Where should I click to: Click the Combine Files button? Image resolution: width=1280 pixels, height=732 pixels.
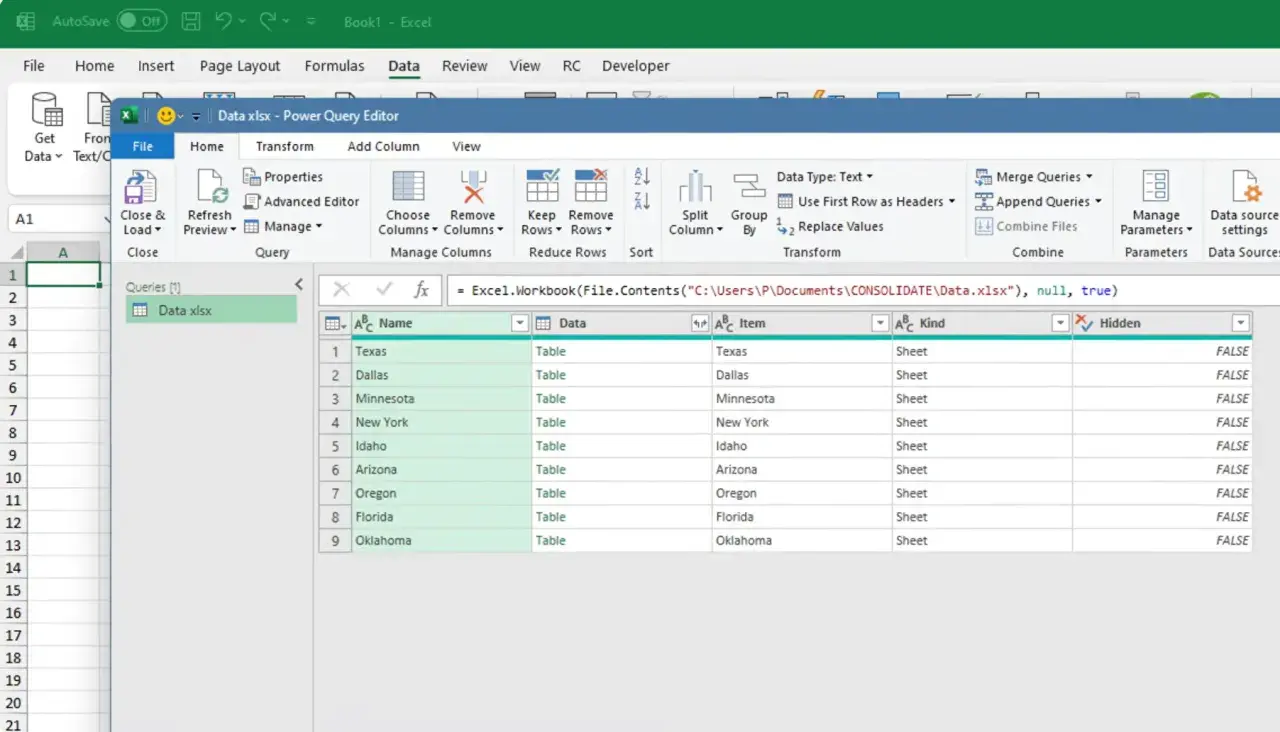click(x=1026, y=227)
